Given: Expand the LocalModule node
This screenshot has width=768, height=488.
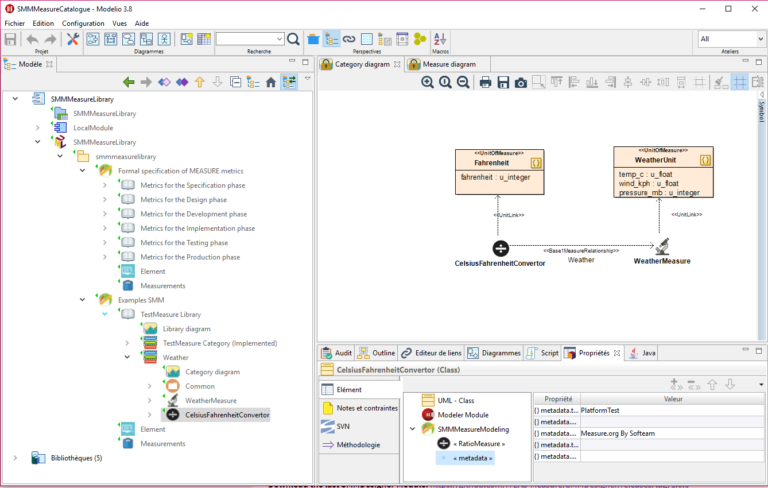Looking at the screenshot, I should click(x=38, y=128).
